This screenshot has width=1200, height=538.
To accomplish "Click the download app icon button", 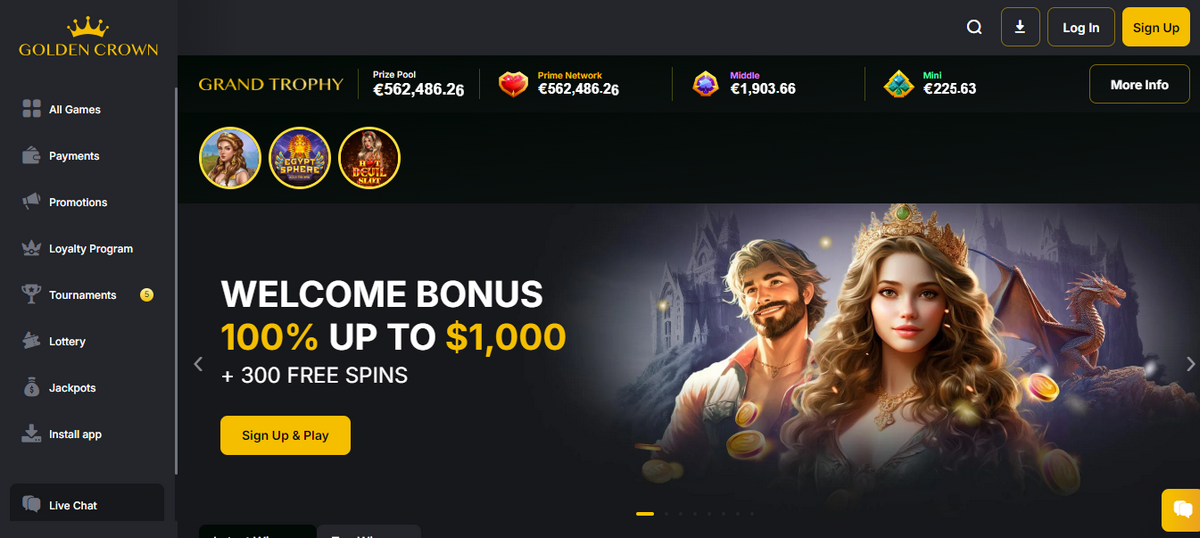I will tap(1020, 27).
